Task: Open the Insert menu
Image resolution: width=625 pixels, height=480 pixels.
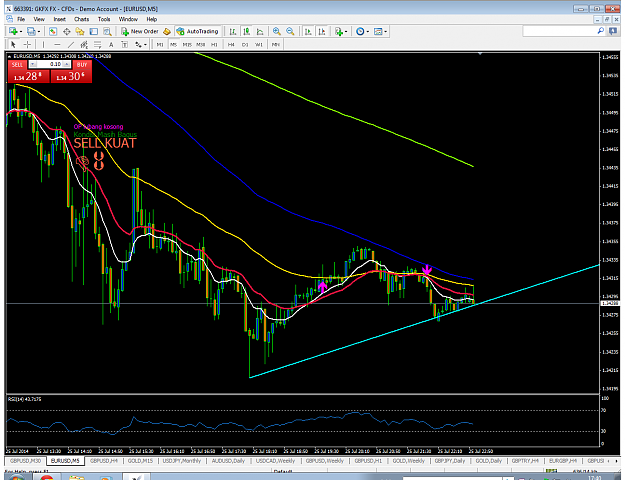Action: (59, 19)
